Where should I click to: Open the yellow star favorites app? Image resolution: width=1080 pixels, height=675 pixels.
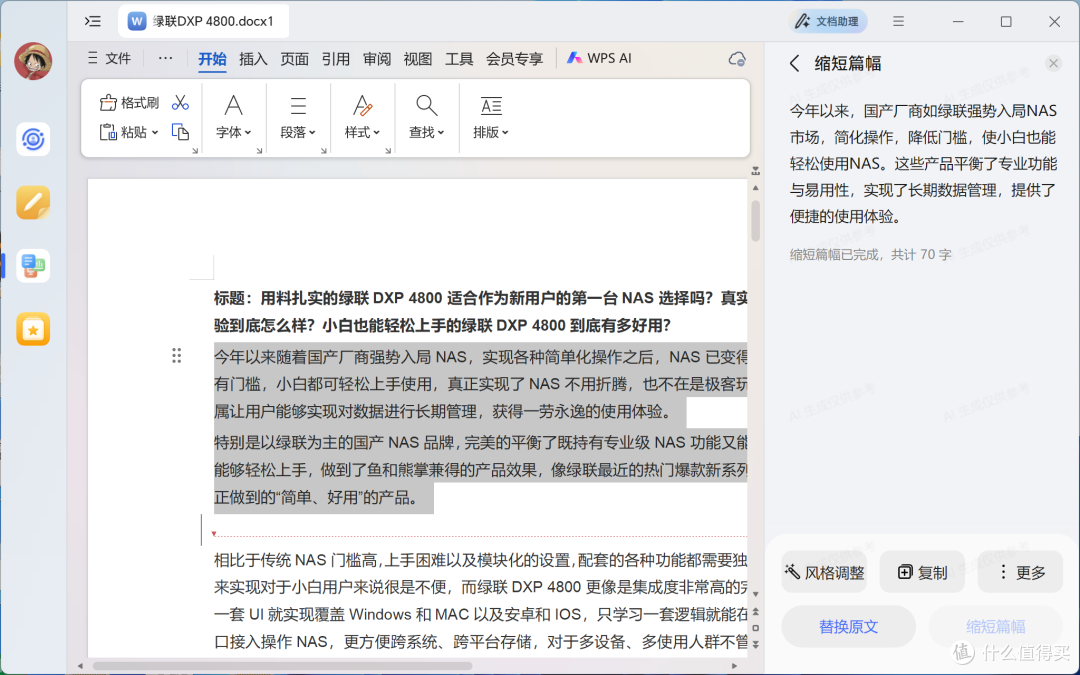(x=33, y=329)
